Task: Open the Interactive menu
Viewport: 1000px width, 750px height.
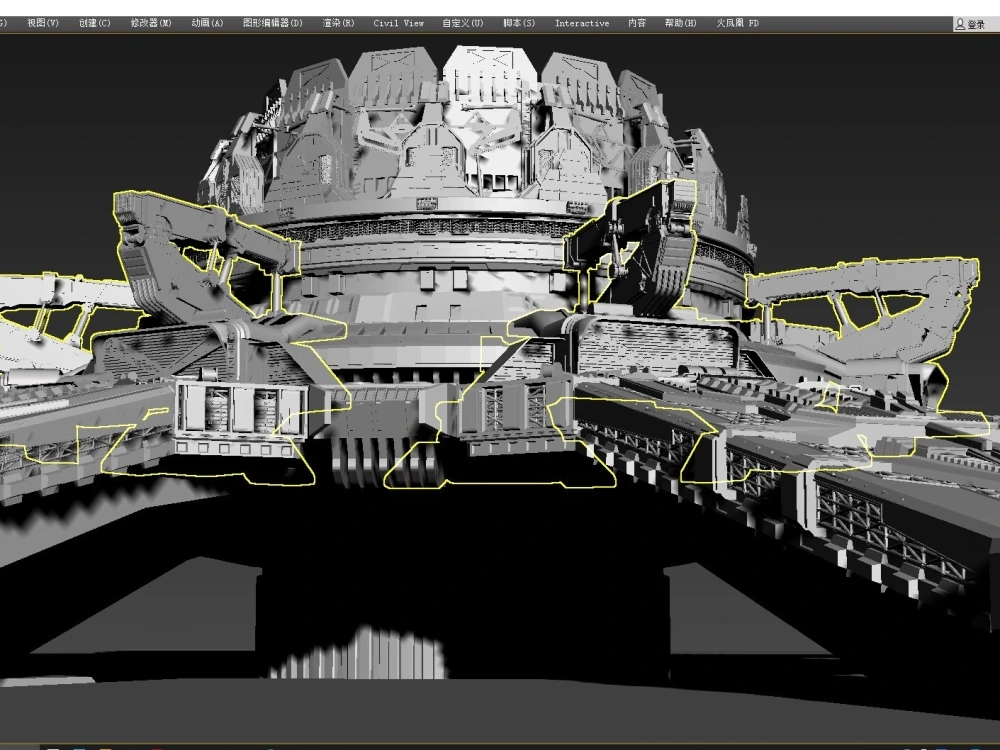Action: pyautogui.click(x=582, y=23)
